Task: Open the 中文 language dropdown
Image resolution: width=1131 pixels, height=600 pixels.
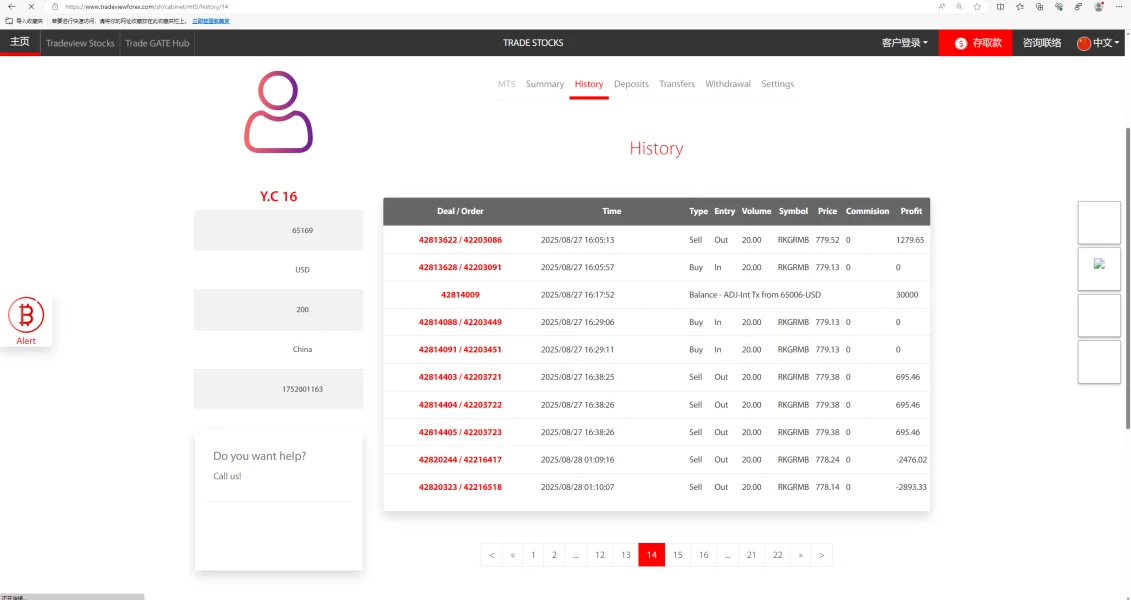Action: [1098, 43]
